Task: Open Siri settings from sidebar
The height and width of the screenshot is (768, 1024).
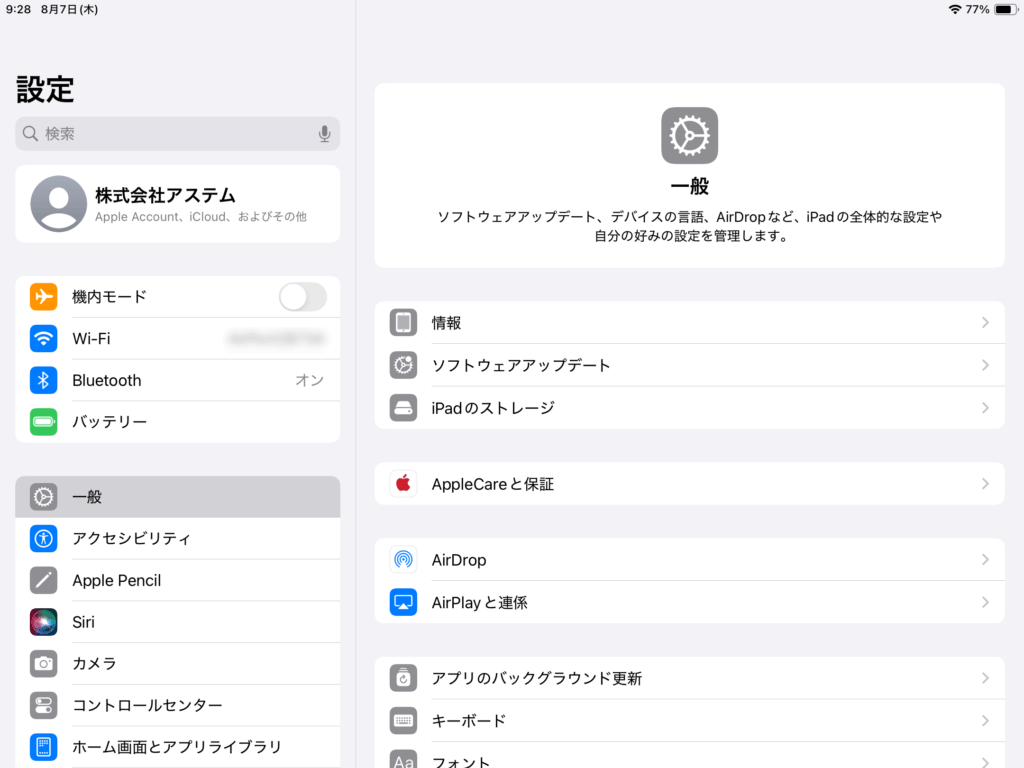Action: [x=178, y=622]
